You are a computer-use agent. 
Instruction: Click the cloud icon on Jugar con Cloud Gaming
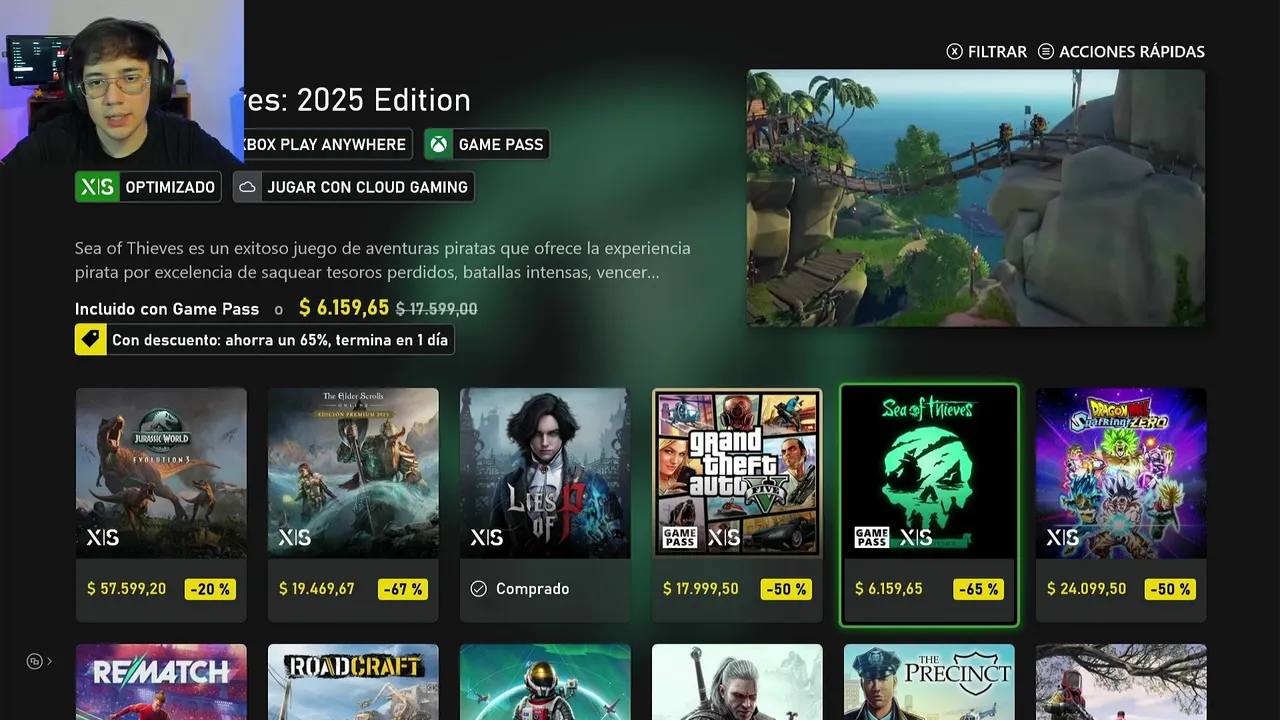point(247,187)
